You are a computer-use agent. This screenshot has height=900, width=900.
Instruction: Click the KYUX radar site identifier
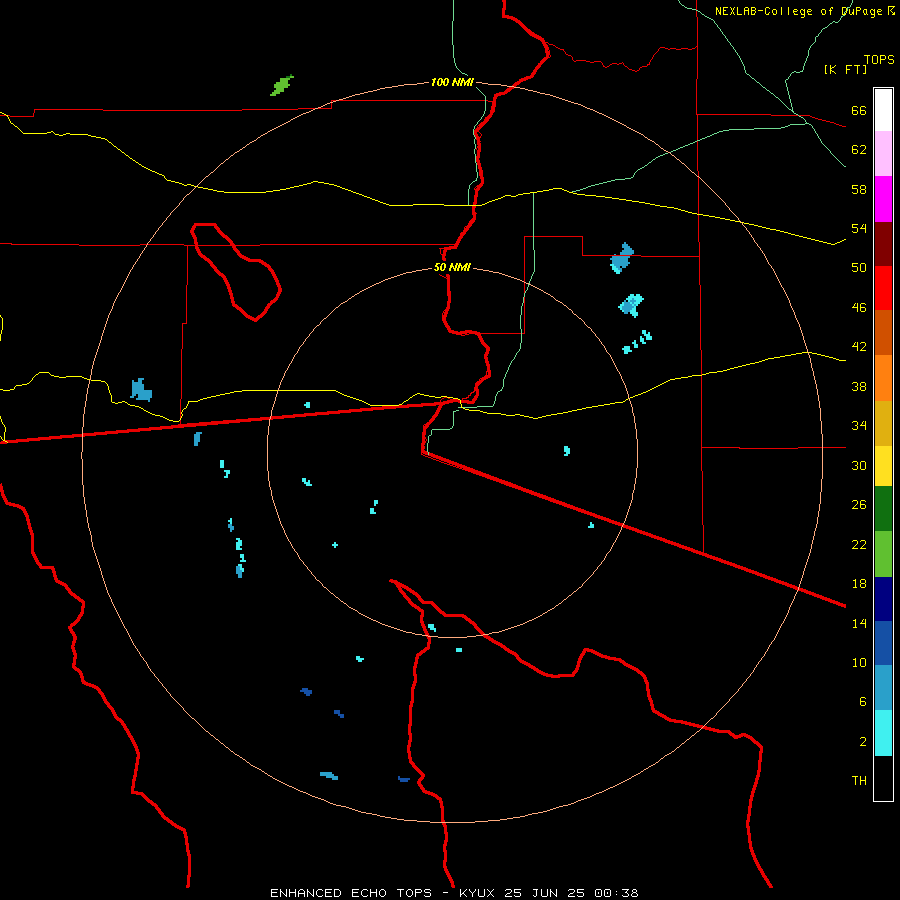(x=479, y=893)
